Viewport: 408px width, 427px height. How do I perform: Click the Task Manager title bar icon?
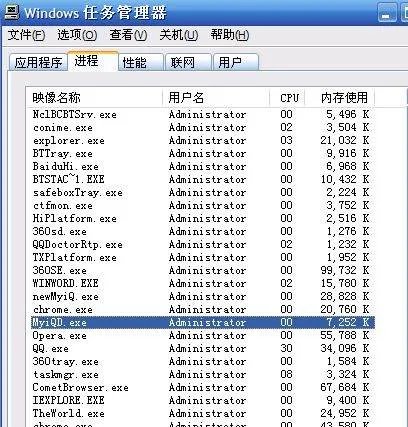pyautogui.click(x=11, y=12)
